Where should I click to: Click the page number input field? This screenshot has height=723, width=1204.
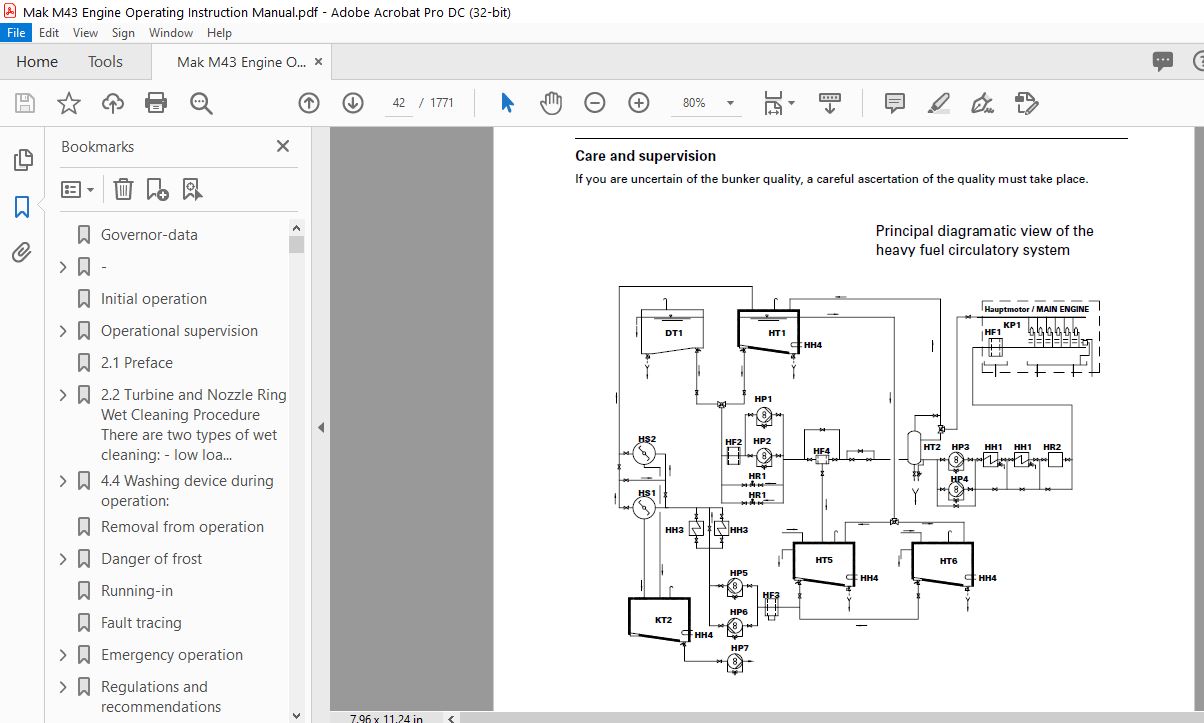pyautogui.click(x=399, y=103)
